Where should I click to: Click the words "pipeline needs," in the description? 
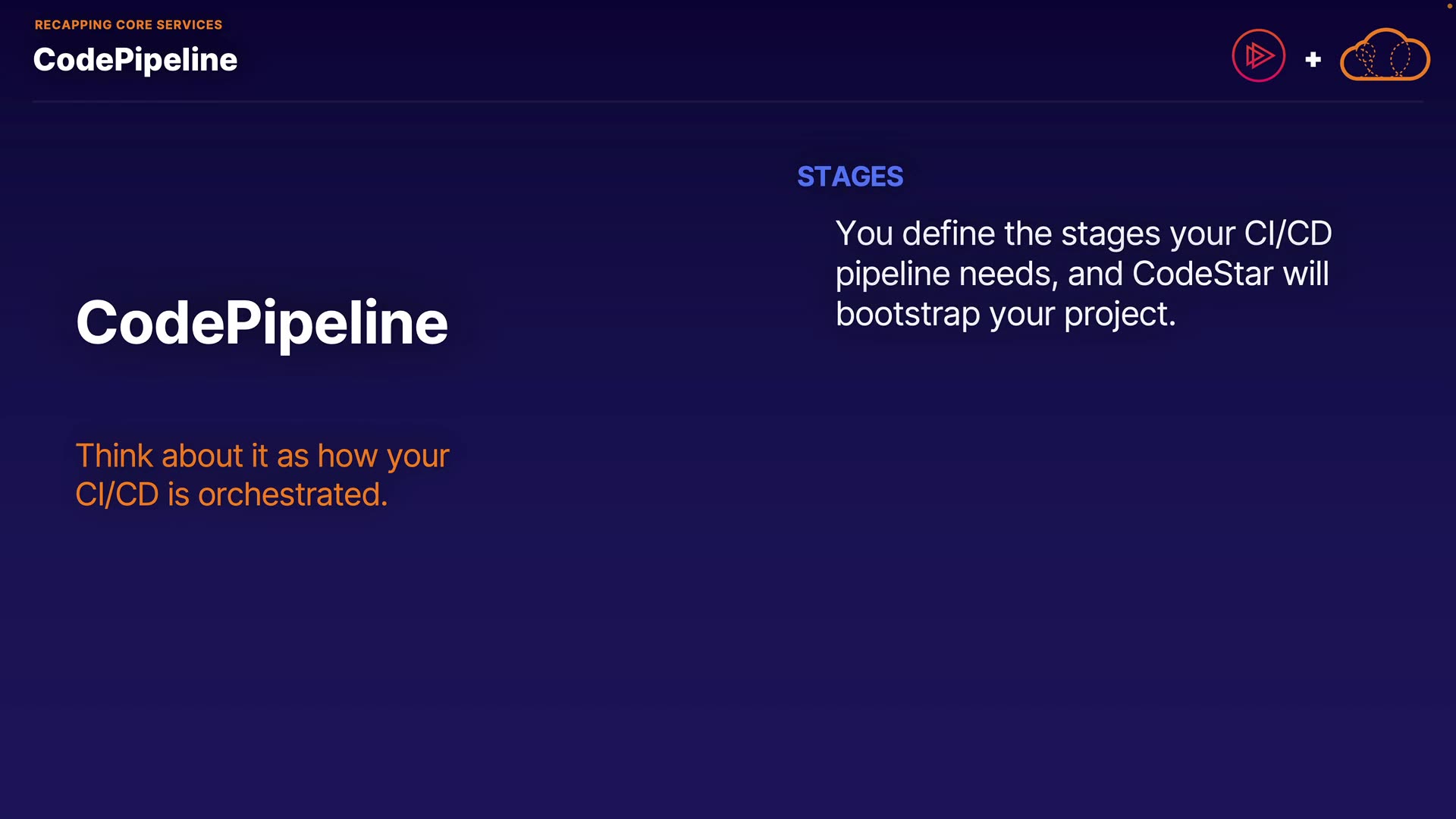pos(946,274)
